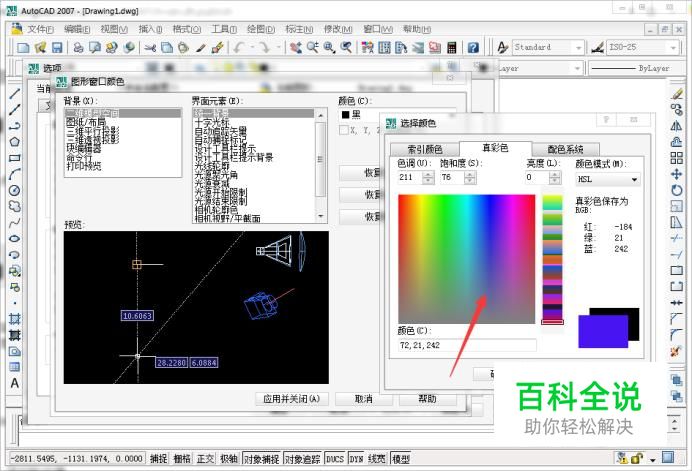Toggle 栅格 grid display in status bar
This screenshot has width=692, height=471.
point(182,459)
